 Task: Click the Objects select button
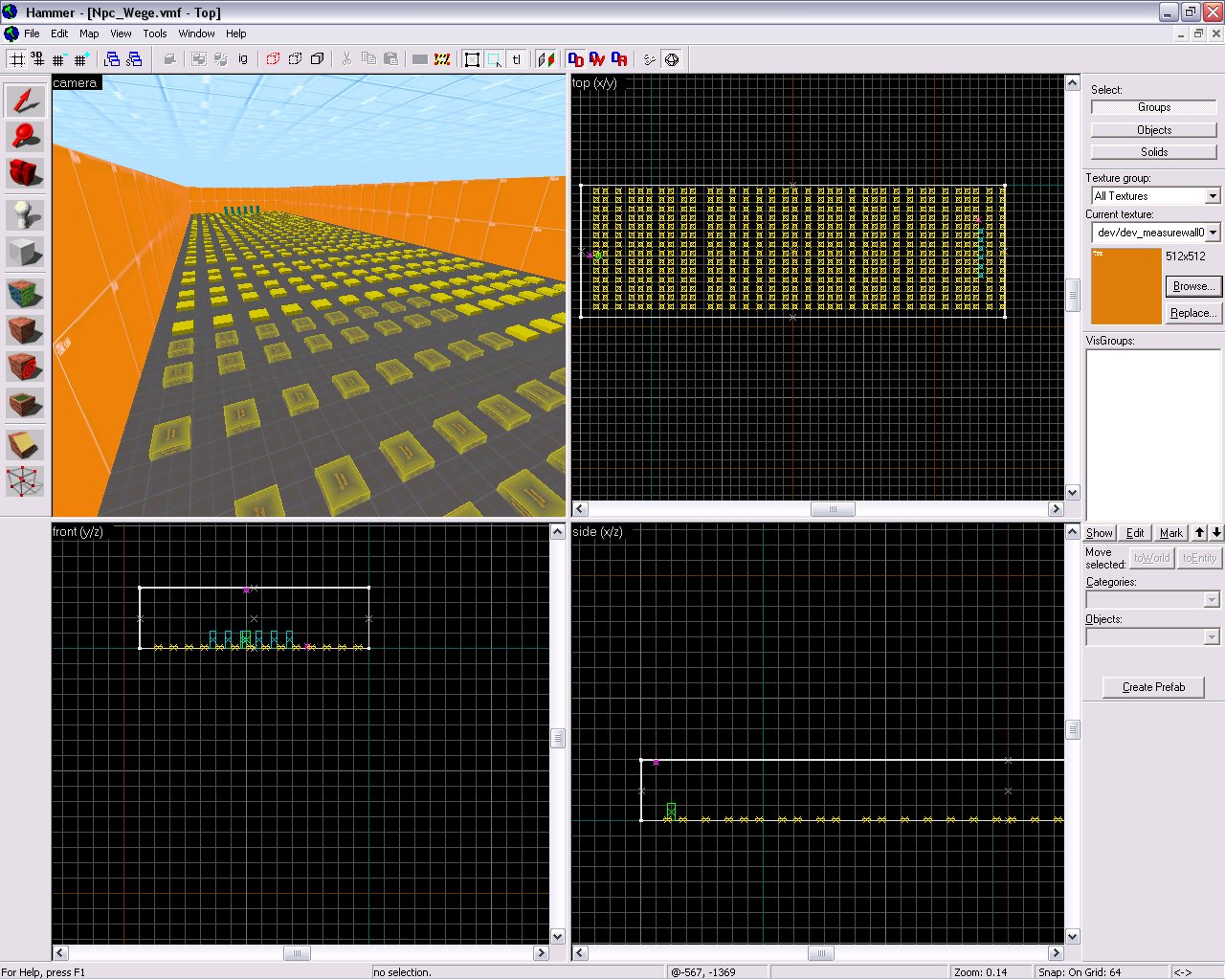point(1154,130)
